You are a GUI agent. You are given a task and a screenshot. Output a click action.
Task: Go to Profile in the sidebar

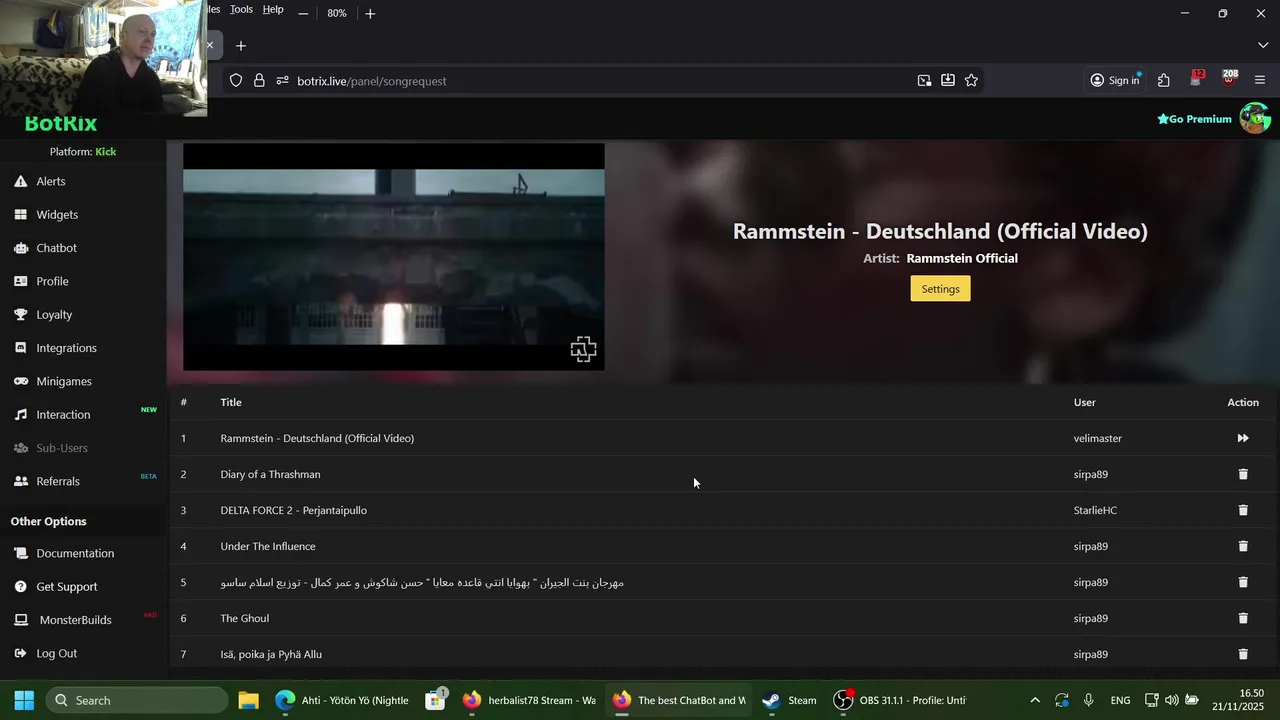point(52,281)
